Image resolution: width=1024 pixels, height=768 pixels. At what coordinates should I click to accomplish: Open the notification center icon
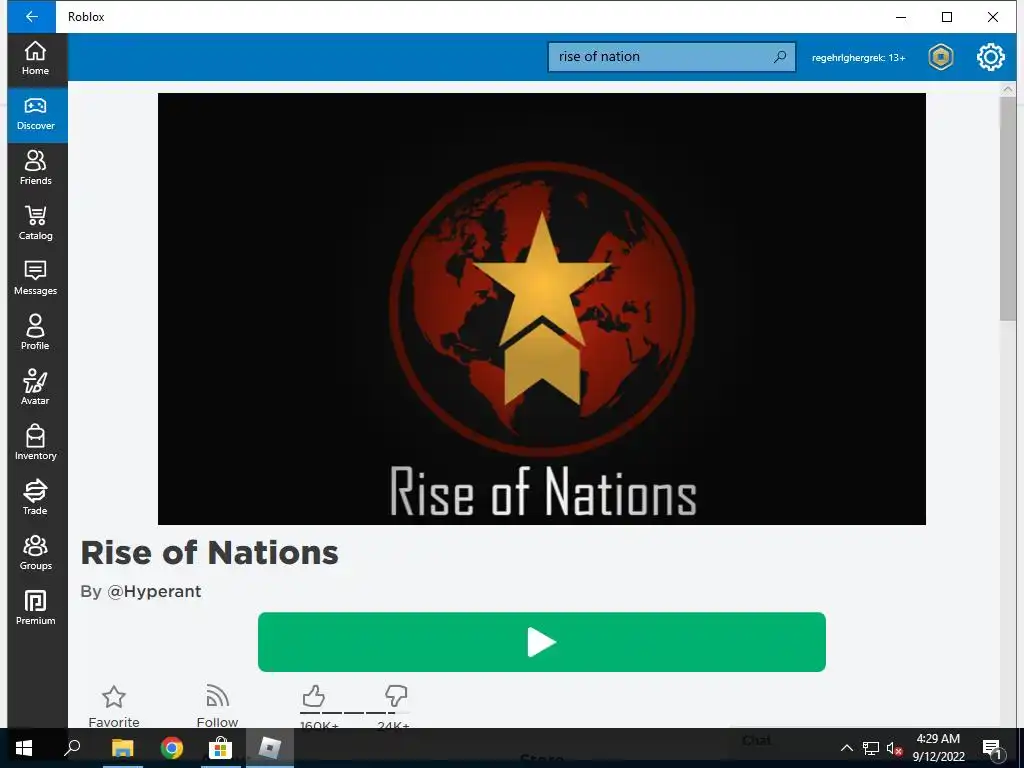pos(992,748)
